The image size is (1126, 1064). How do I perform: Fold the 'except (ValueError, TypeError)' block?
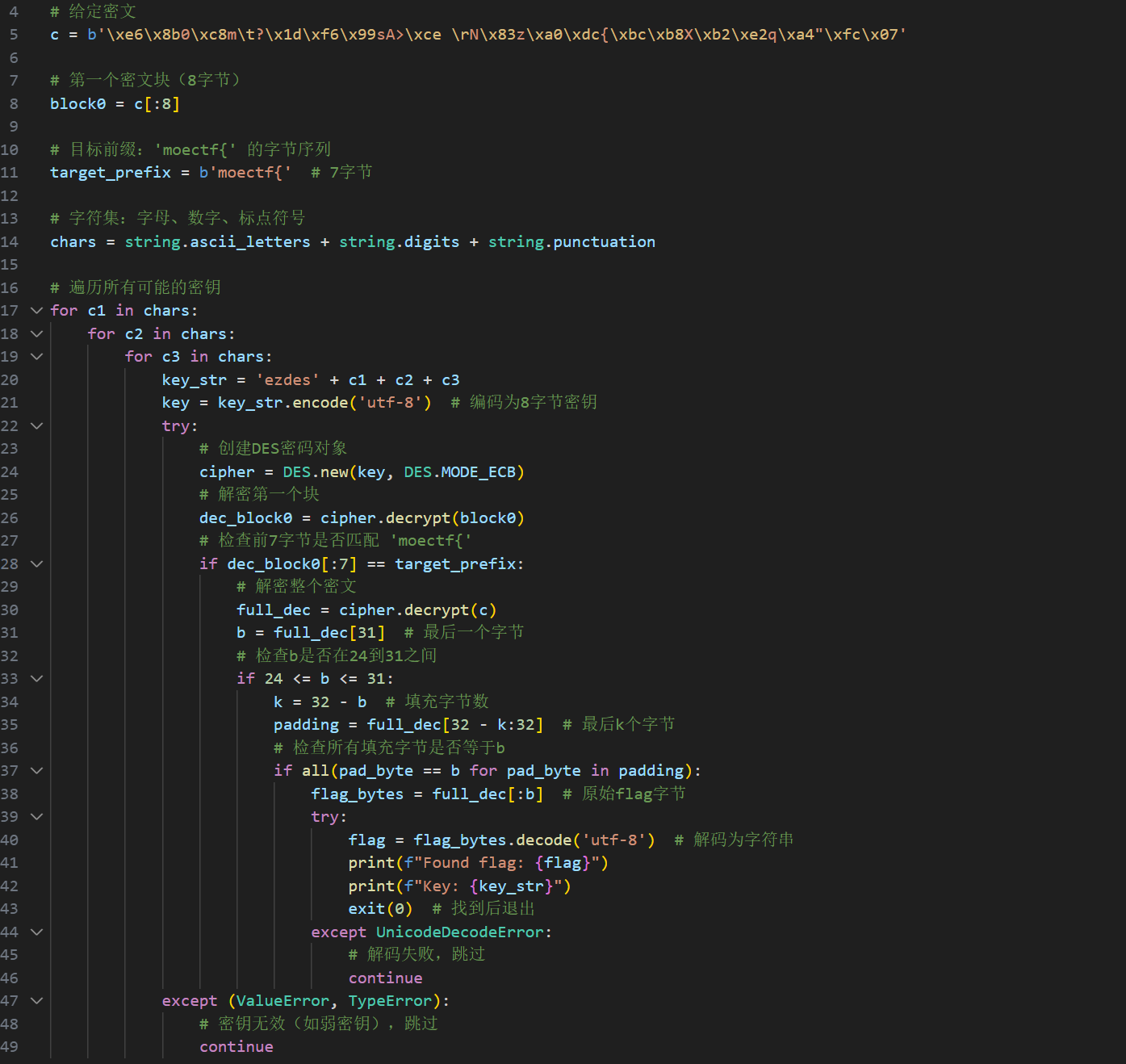pyautogui.click(x=36, y=1001)
